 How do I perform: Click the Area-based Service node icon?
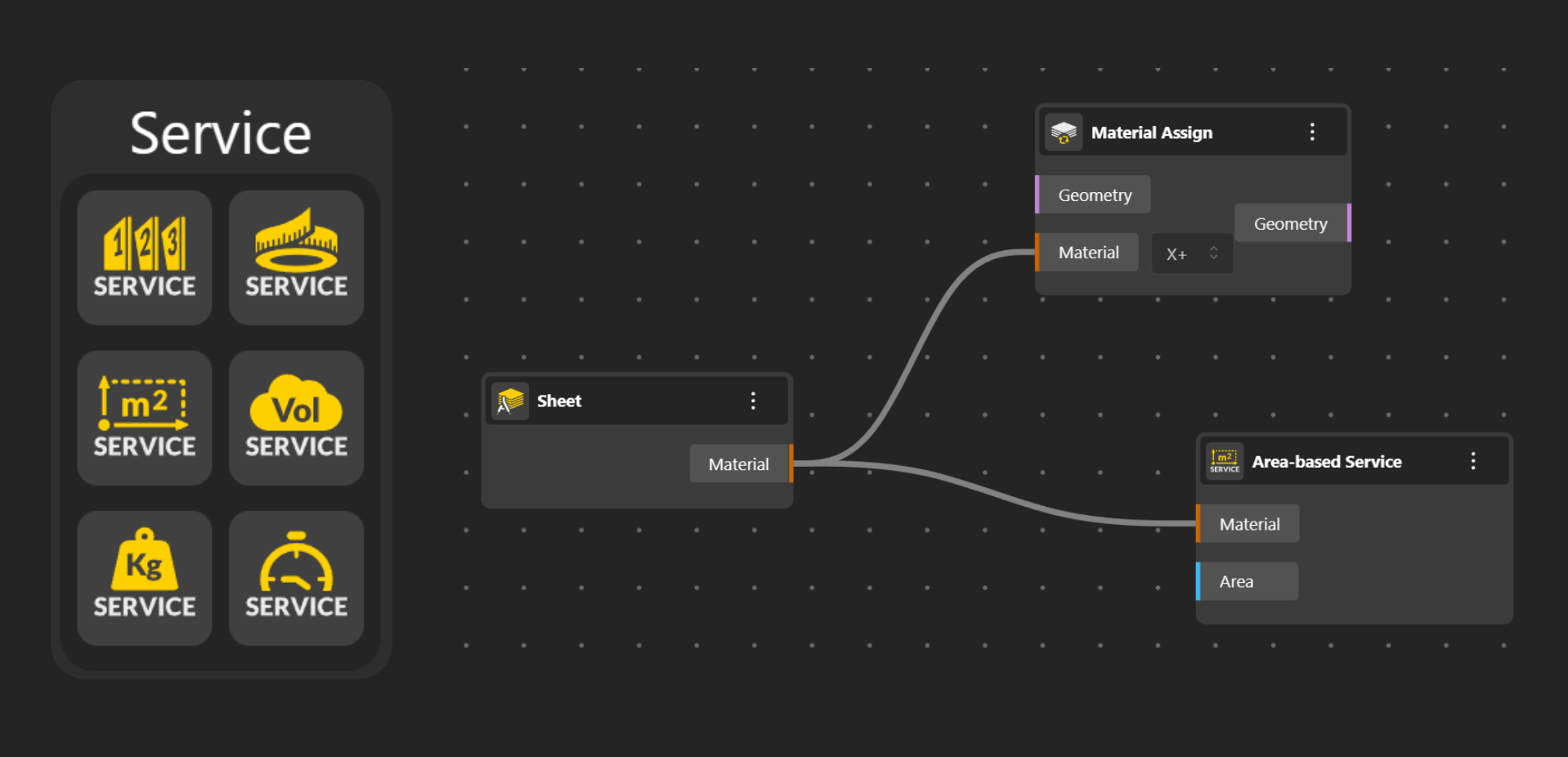[1225, 462]
